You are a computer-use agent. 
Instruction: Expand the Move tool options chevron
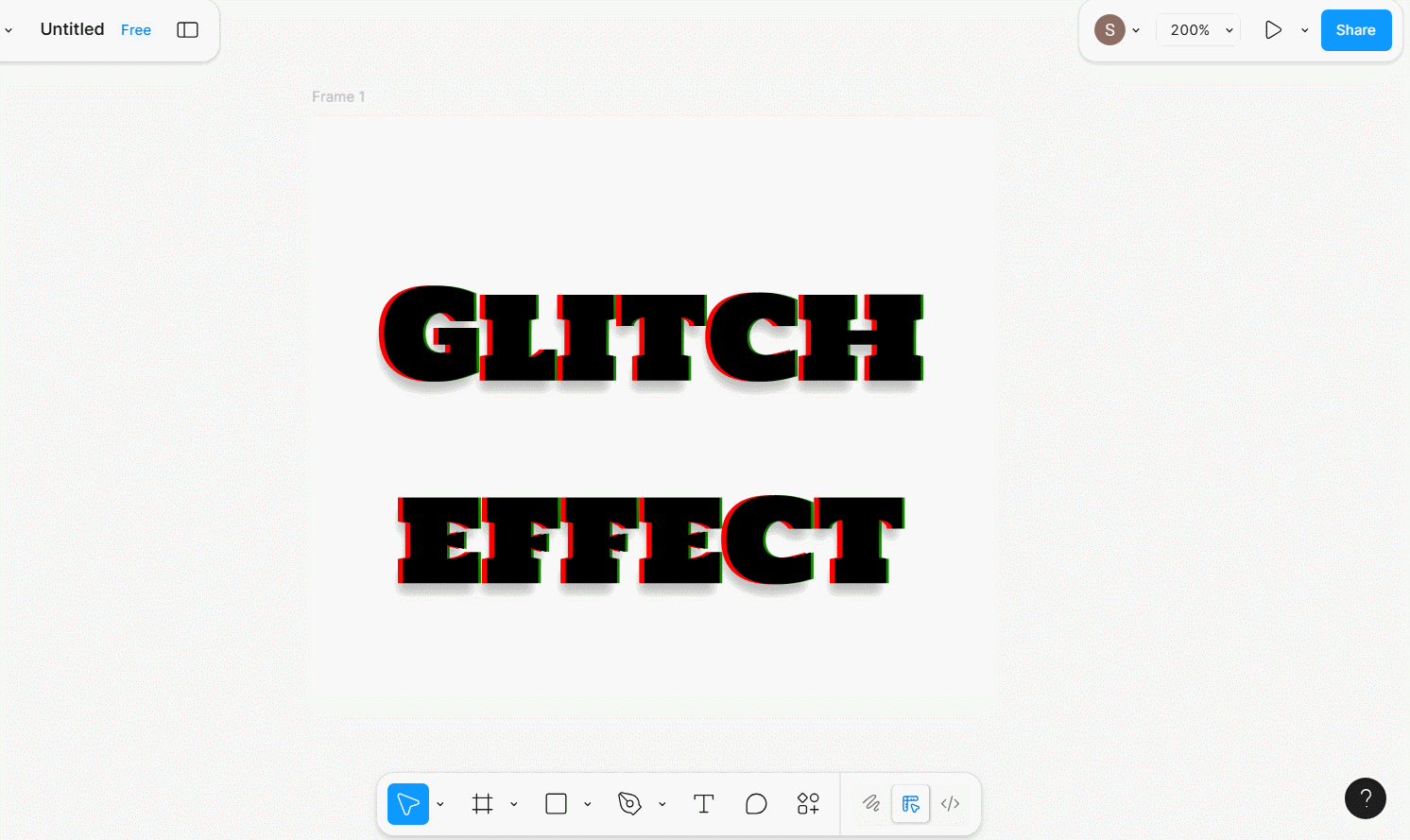pos(440,805)
